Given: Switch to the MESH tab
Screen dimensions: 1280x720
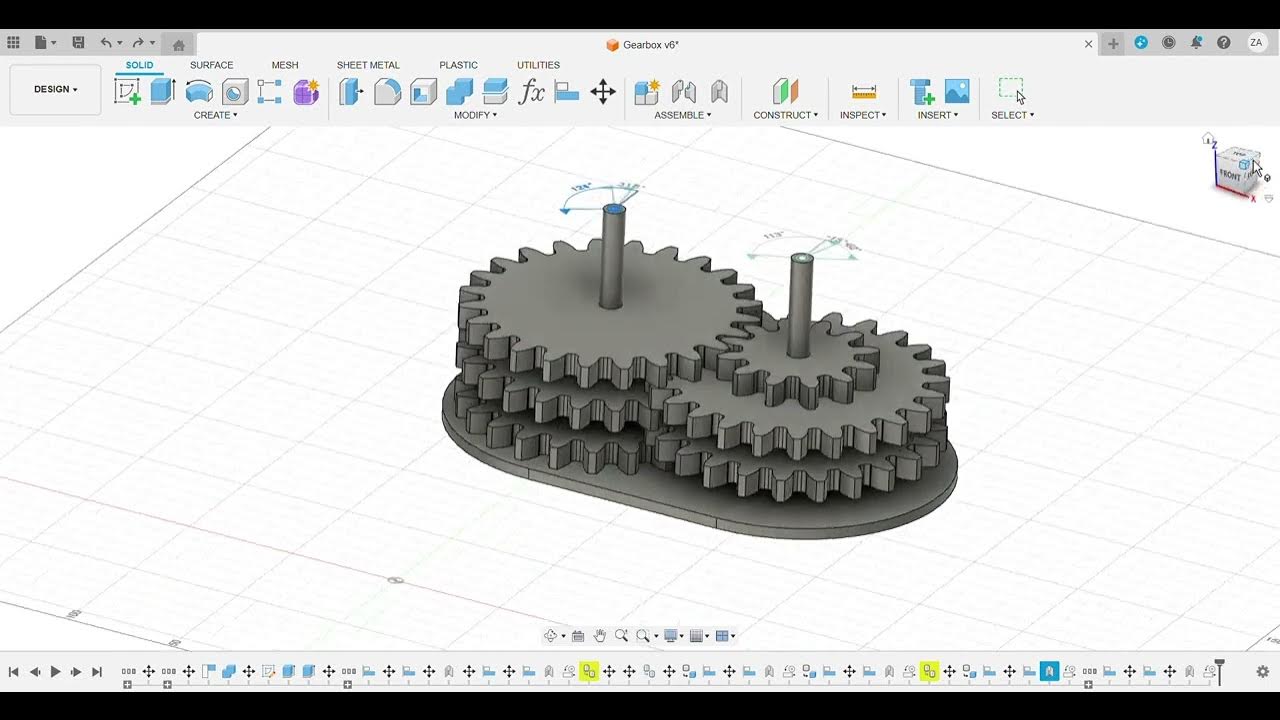Looking at the screenshot, I should point(285,65).
